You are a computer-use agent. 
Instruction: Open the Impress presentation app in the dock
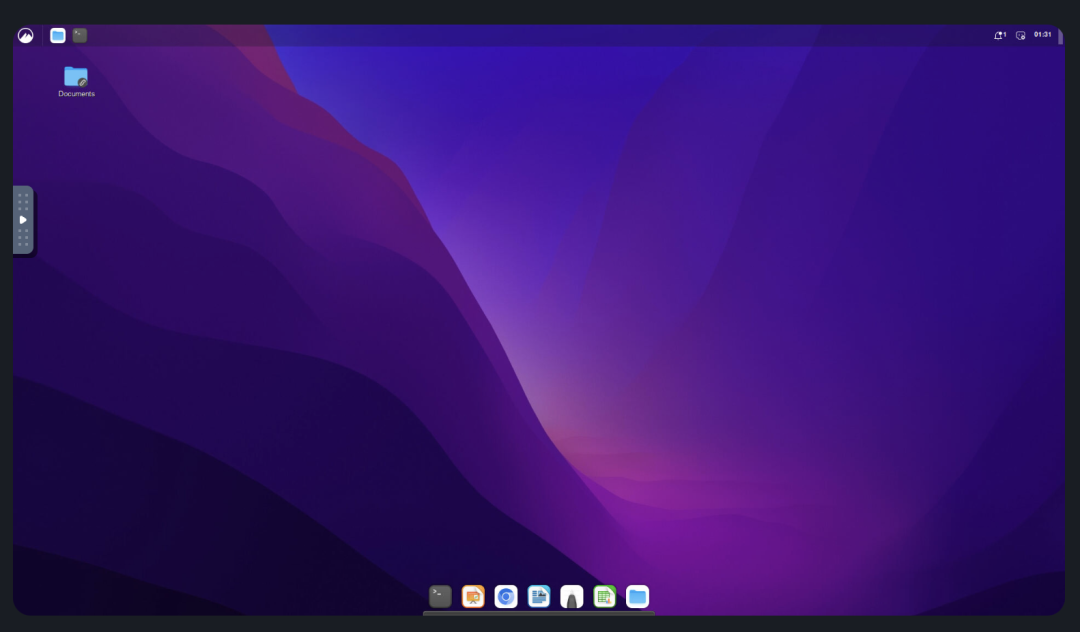(473, 597)
